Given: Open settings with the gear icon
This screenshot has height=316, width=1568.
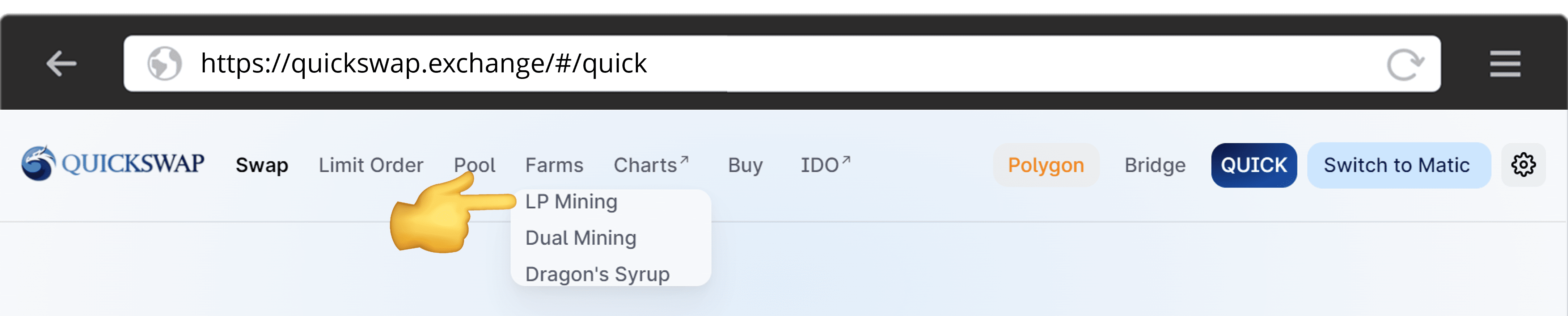Looking at the screenshot, I should point(1523,164).
